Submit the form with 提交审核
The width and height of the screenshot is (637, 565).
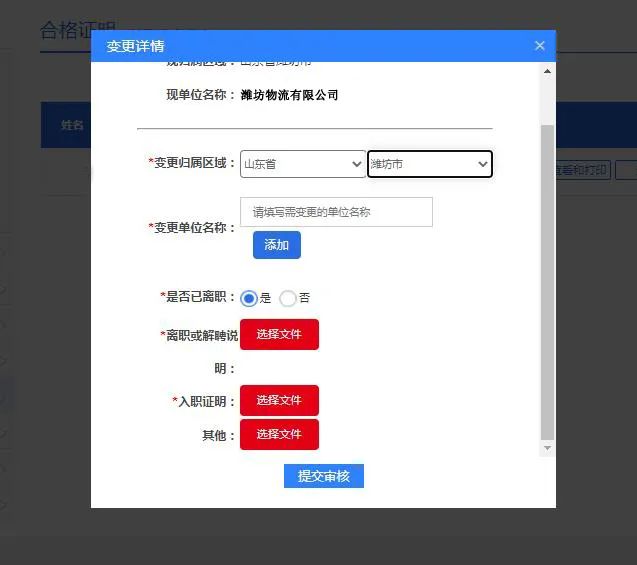[x=324, y=476]
